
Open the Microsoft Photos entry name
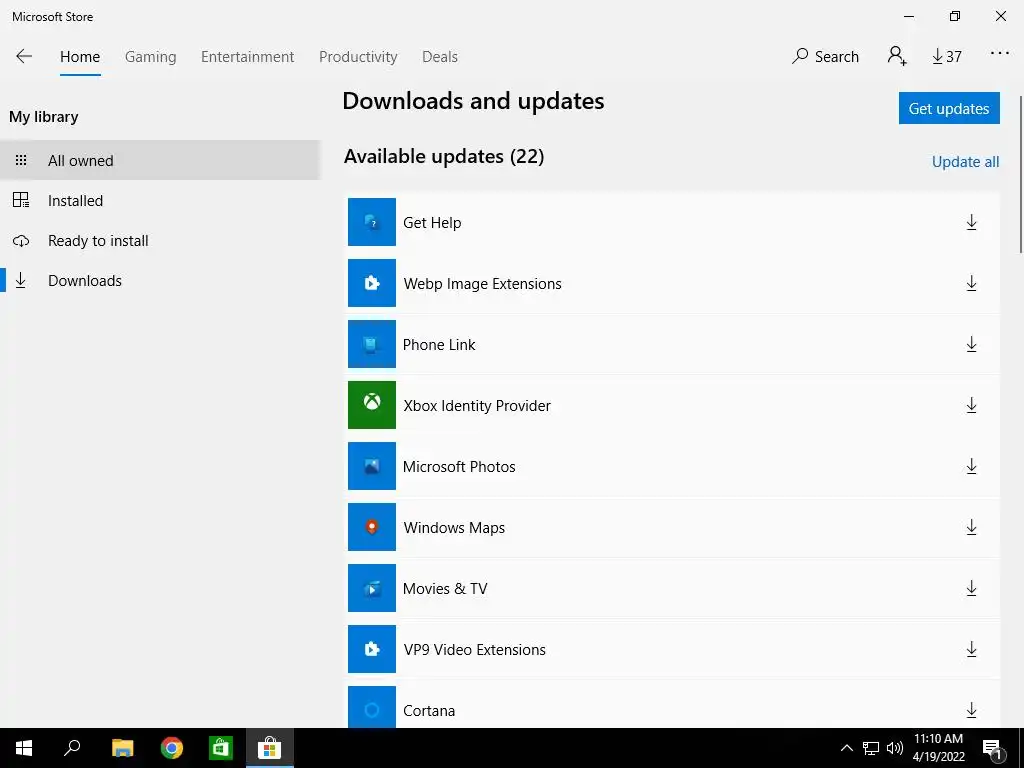(459, 466)
